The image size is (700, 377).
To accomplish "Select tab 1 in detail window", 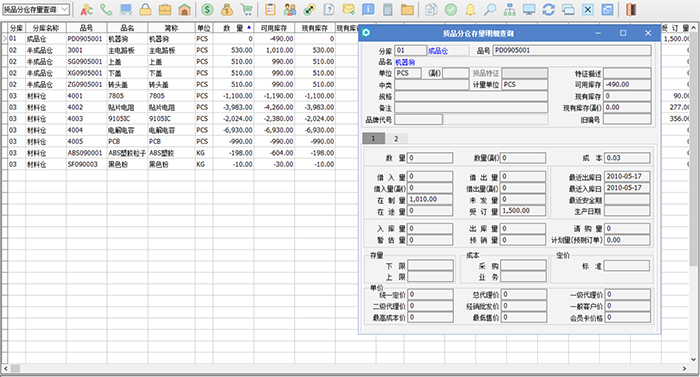I will coord(373,138).
